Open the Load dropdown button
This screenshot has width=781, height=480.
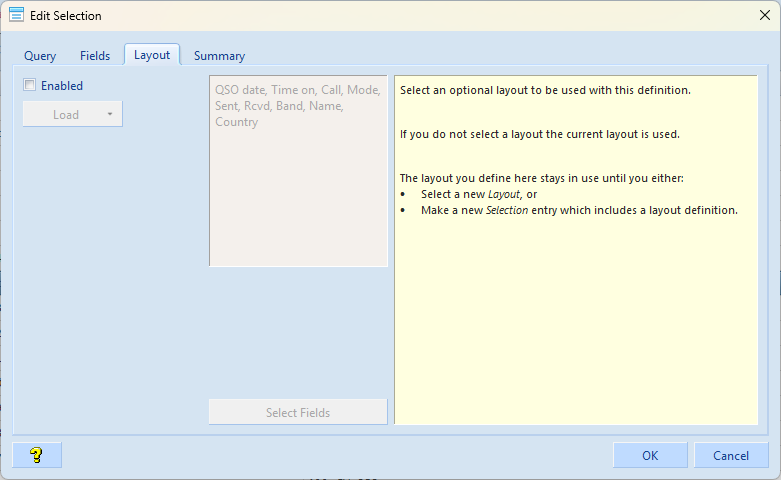[x=66, y=114]
